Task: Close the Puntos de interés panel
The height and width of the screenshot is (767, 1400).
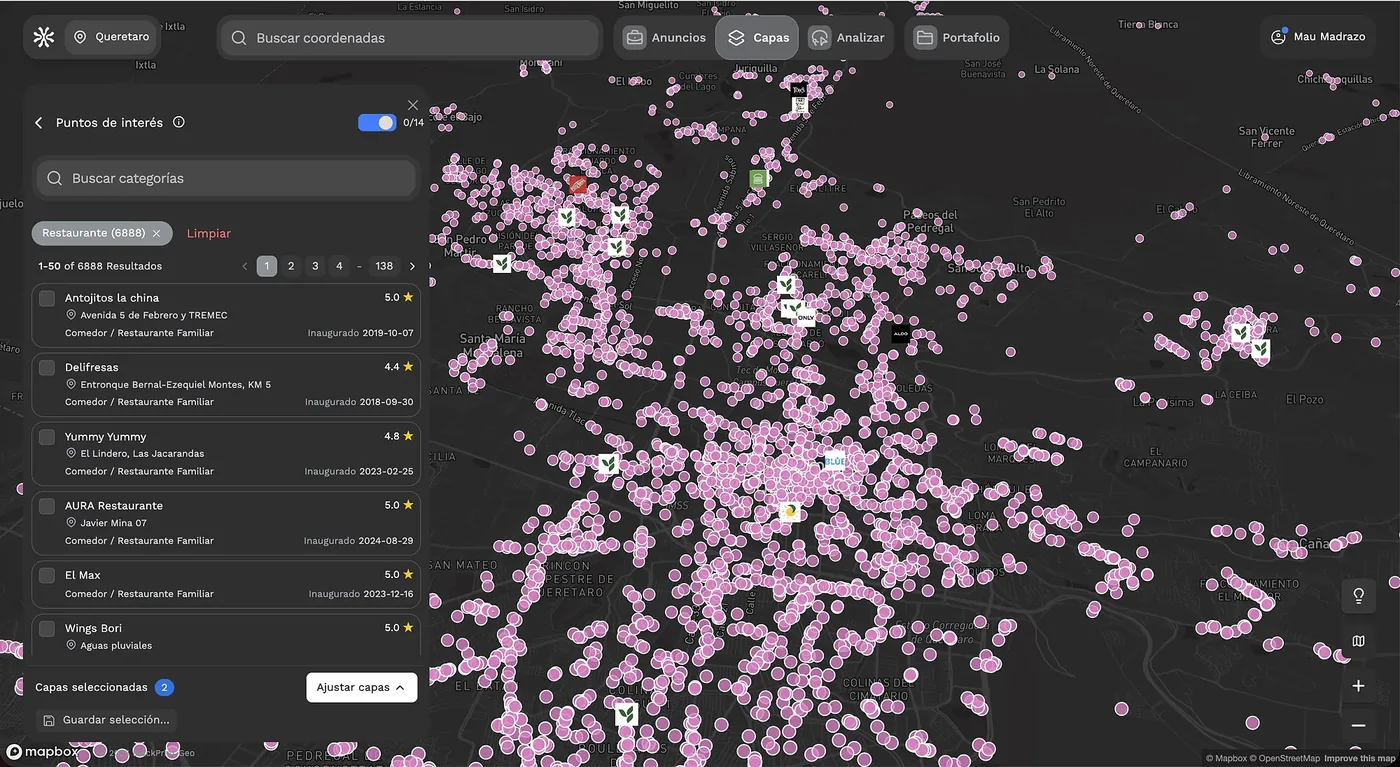Action: [413, 105]
